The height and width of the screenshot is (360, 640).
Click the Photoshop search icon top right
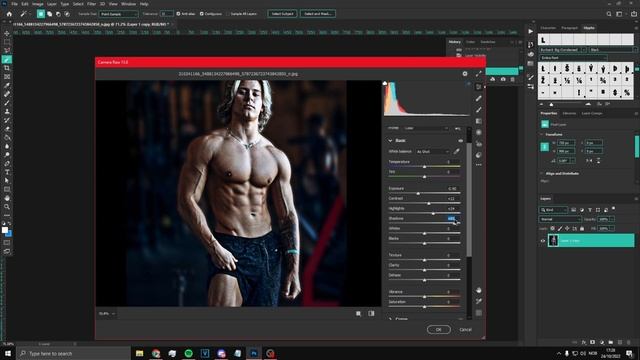609,14
